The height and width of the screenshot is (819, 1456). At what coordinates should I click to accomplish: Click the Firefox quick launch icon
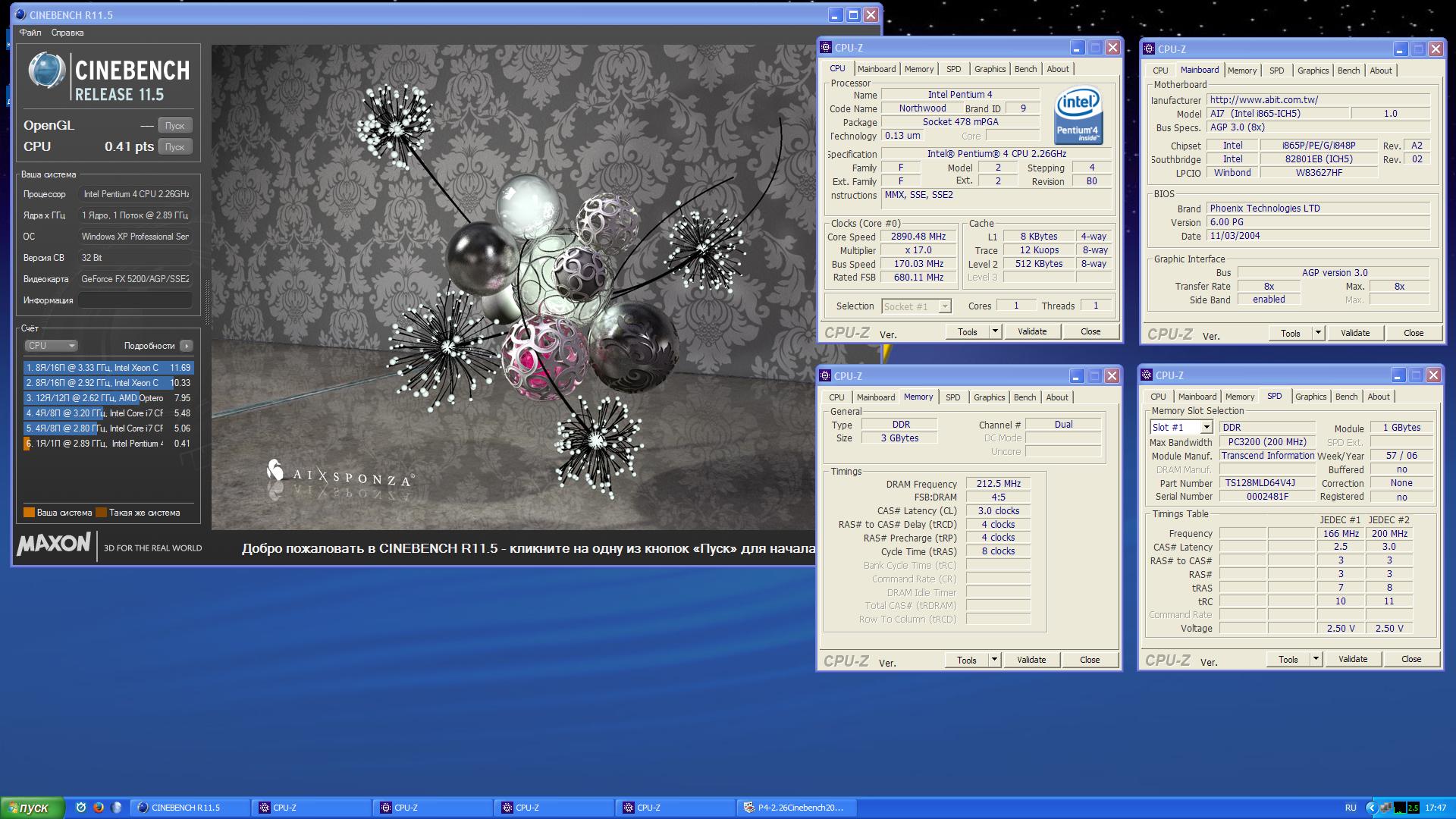[x=98, y=808]
